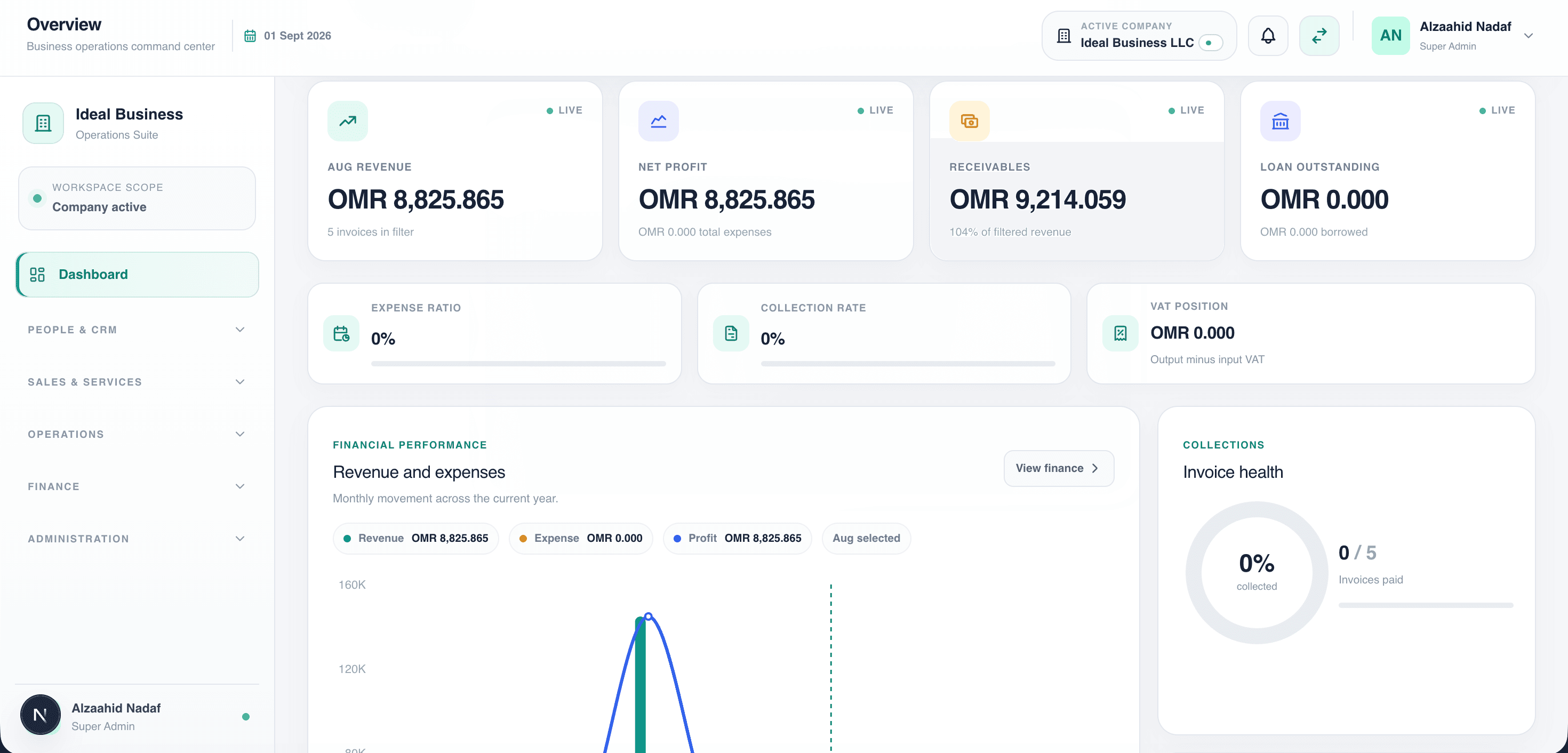Click '104% of filtered revenue' text

1010,232
